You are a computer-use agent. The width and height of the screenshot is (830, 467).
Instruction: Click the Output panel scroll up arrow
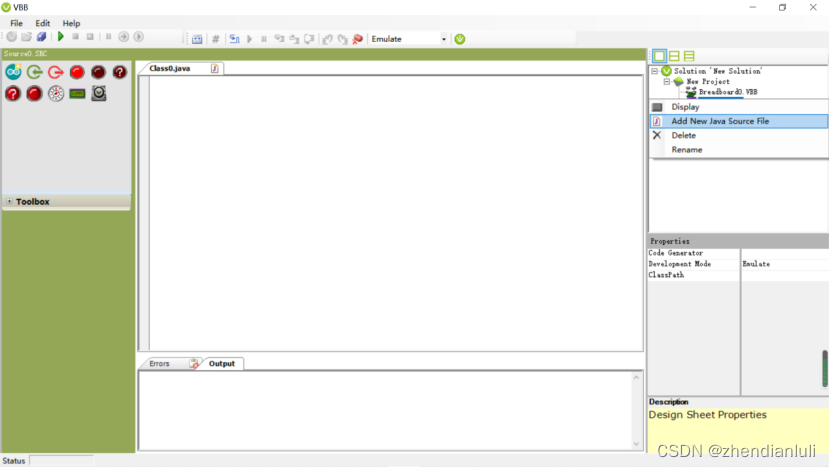pos(636,378)
